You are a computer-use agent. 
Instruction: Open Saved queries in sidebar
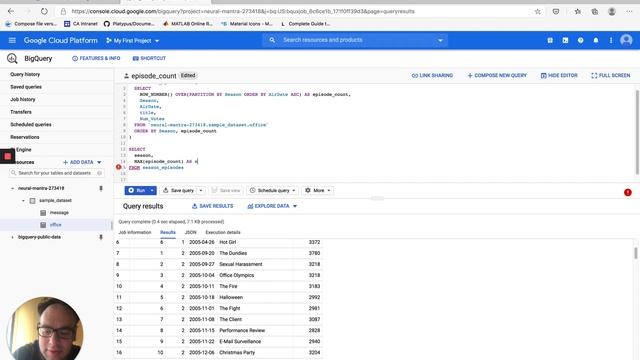26,87
